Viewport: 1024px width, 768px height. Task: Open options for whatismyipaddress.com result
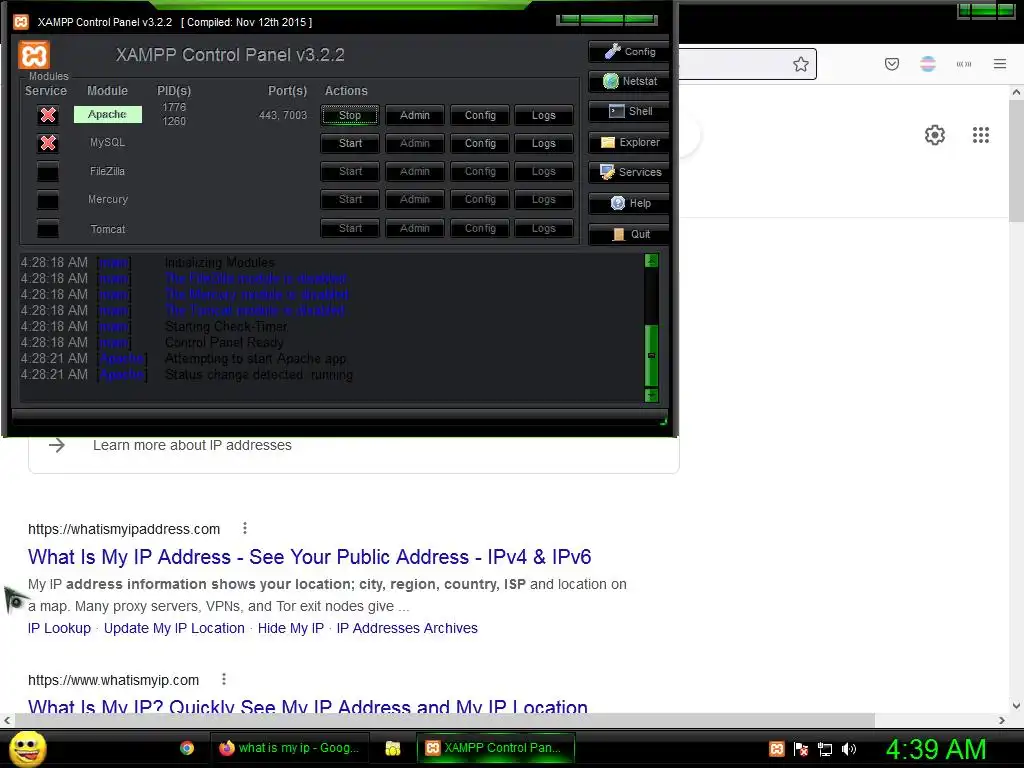point(245,528)
